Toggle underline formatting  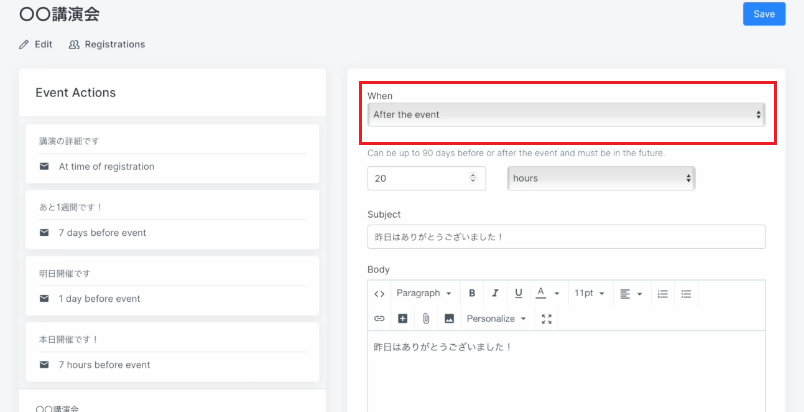click(x=518, y=294)
